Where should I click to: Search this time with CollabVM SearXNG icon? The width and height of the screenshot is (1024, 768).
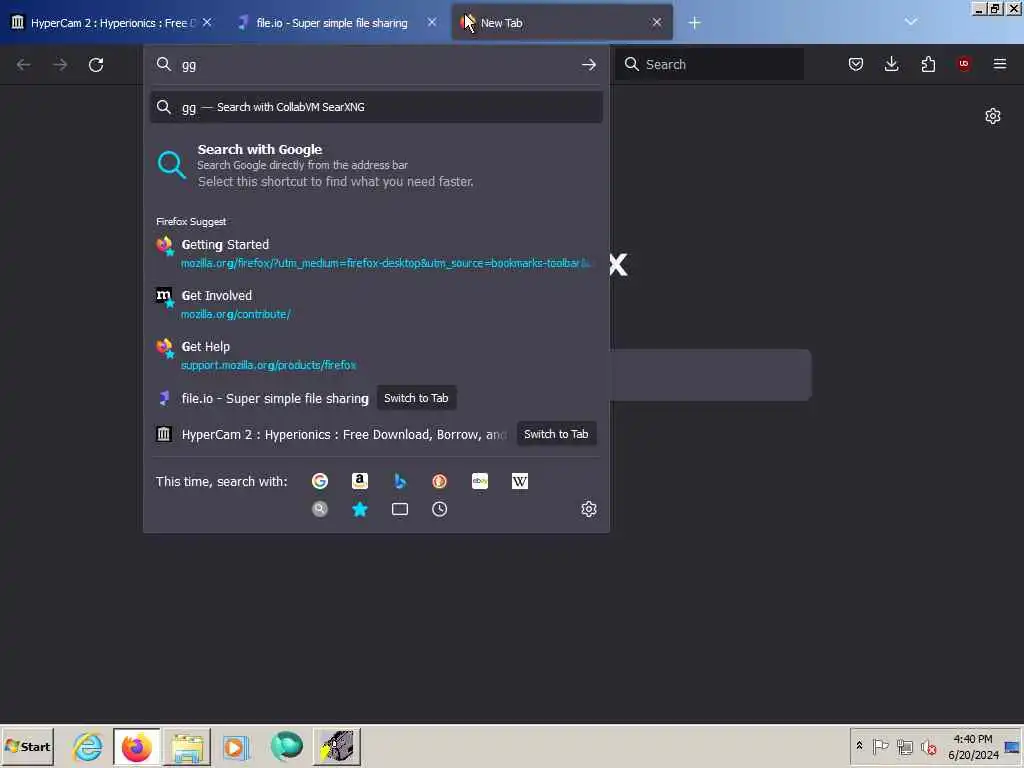(319, 509)
